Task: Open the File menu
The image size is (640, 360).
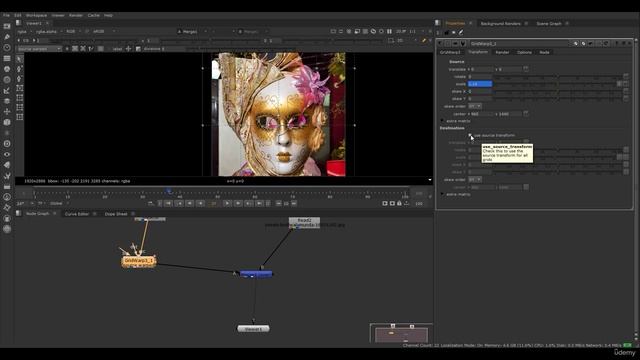Action: pyautogui.click(x=6, y=15)
